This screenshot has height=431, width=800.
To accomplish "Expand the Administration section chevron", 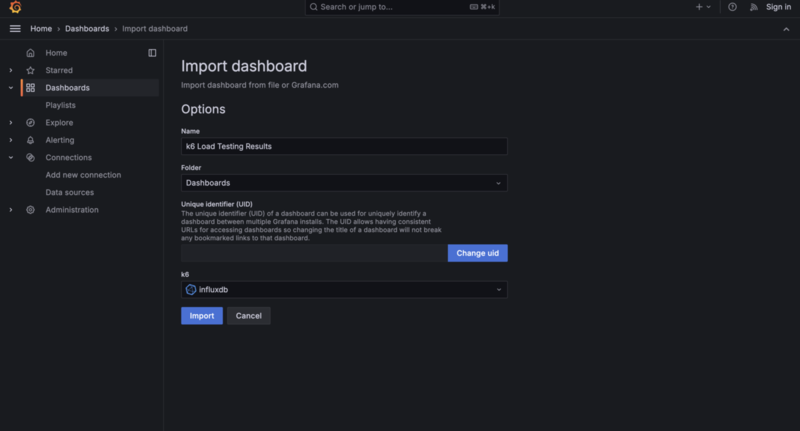I will pos(11,210).
